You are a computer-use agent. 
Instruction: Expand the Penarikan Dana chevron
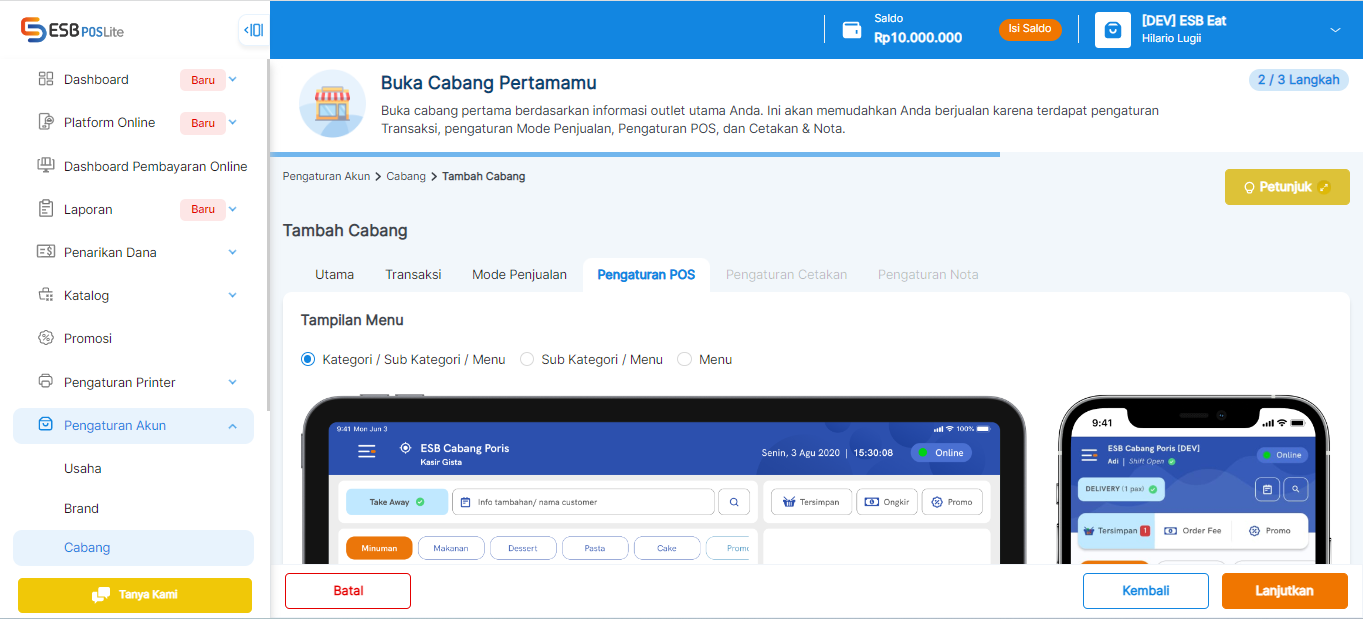click(x=233, y=252)
